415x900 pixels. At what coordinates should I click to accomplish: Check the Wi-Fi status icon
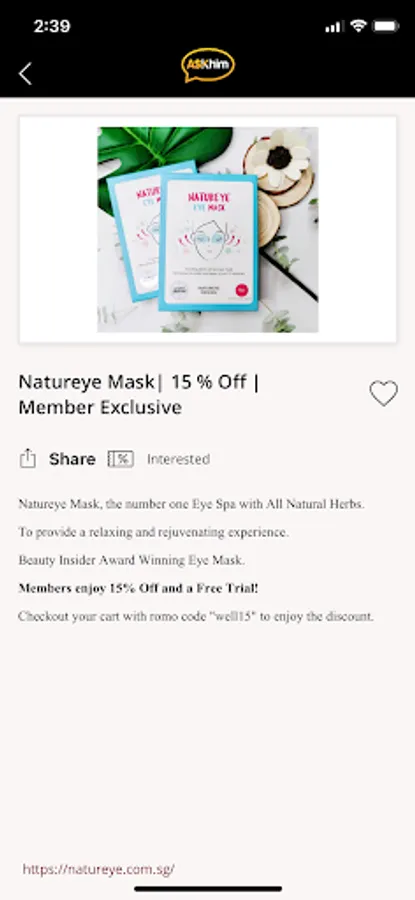pyautogui.click(x=359, y=26)
